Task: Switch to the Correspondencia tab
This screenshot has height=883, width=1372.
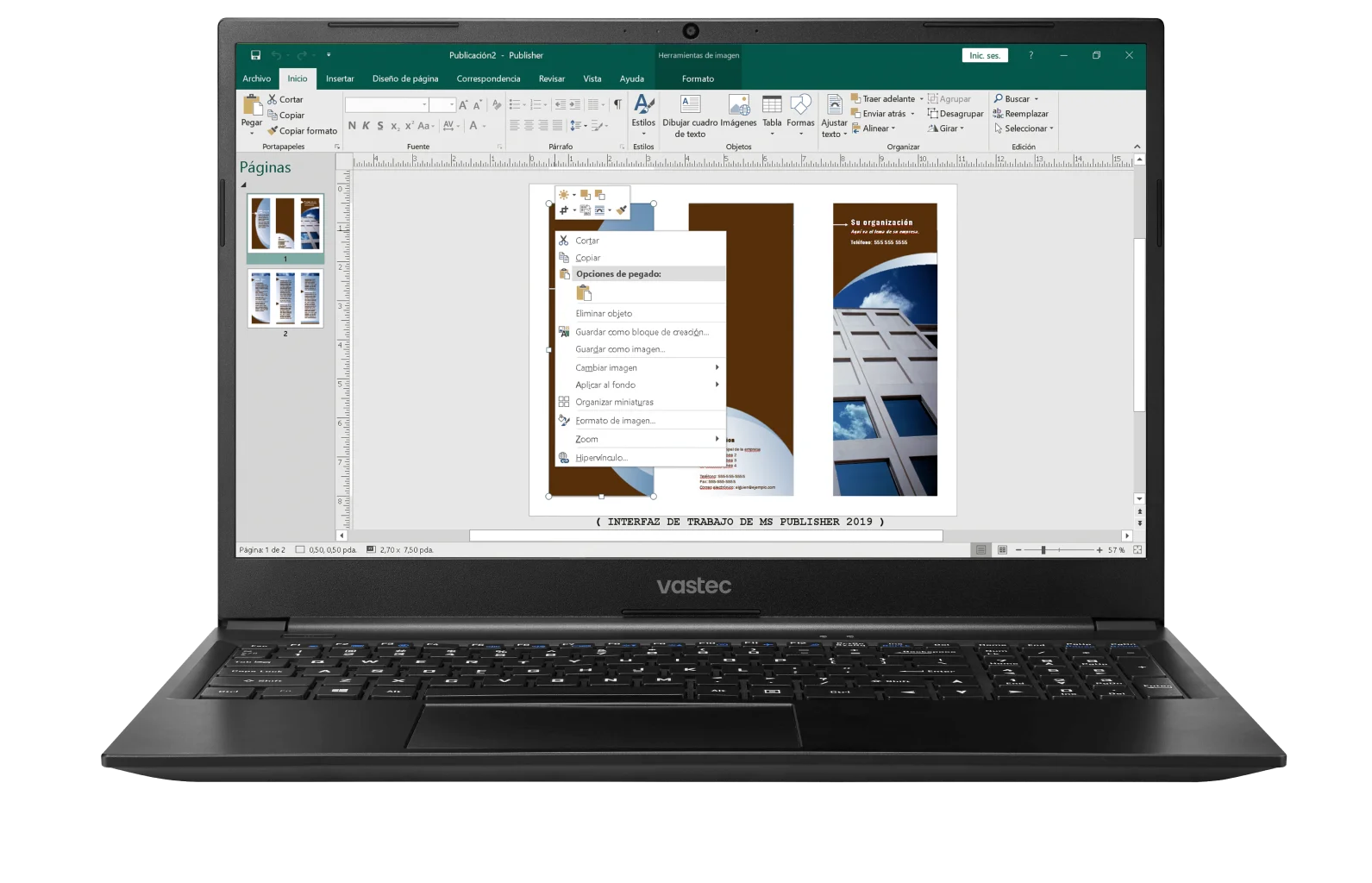Action: (x=488, y=78)
